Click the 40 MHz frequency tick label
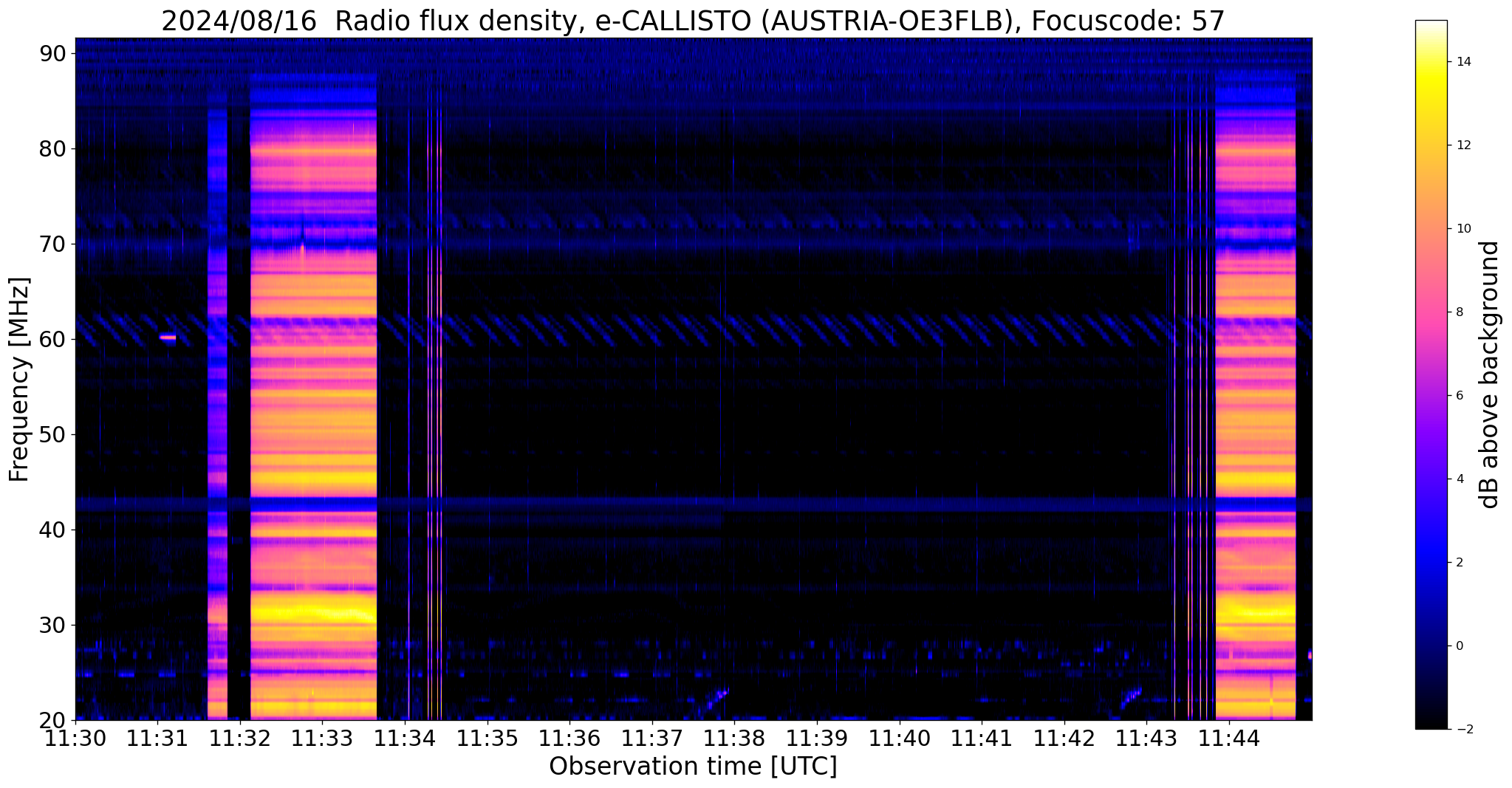This screenshot has height=788, width=1512. tap(53, 530)
